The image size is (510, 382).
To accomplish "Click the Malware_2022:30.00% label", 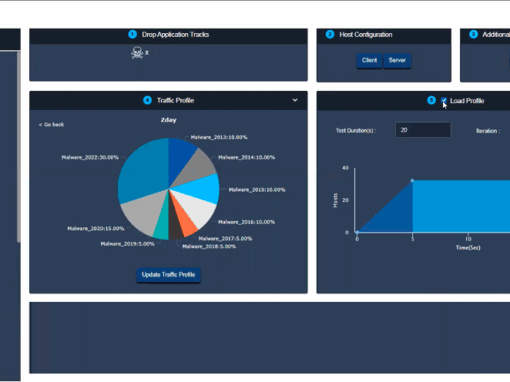I will coord(90,157).
